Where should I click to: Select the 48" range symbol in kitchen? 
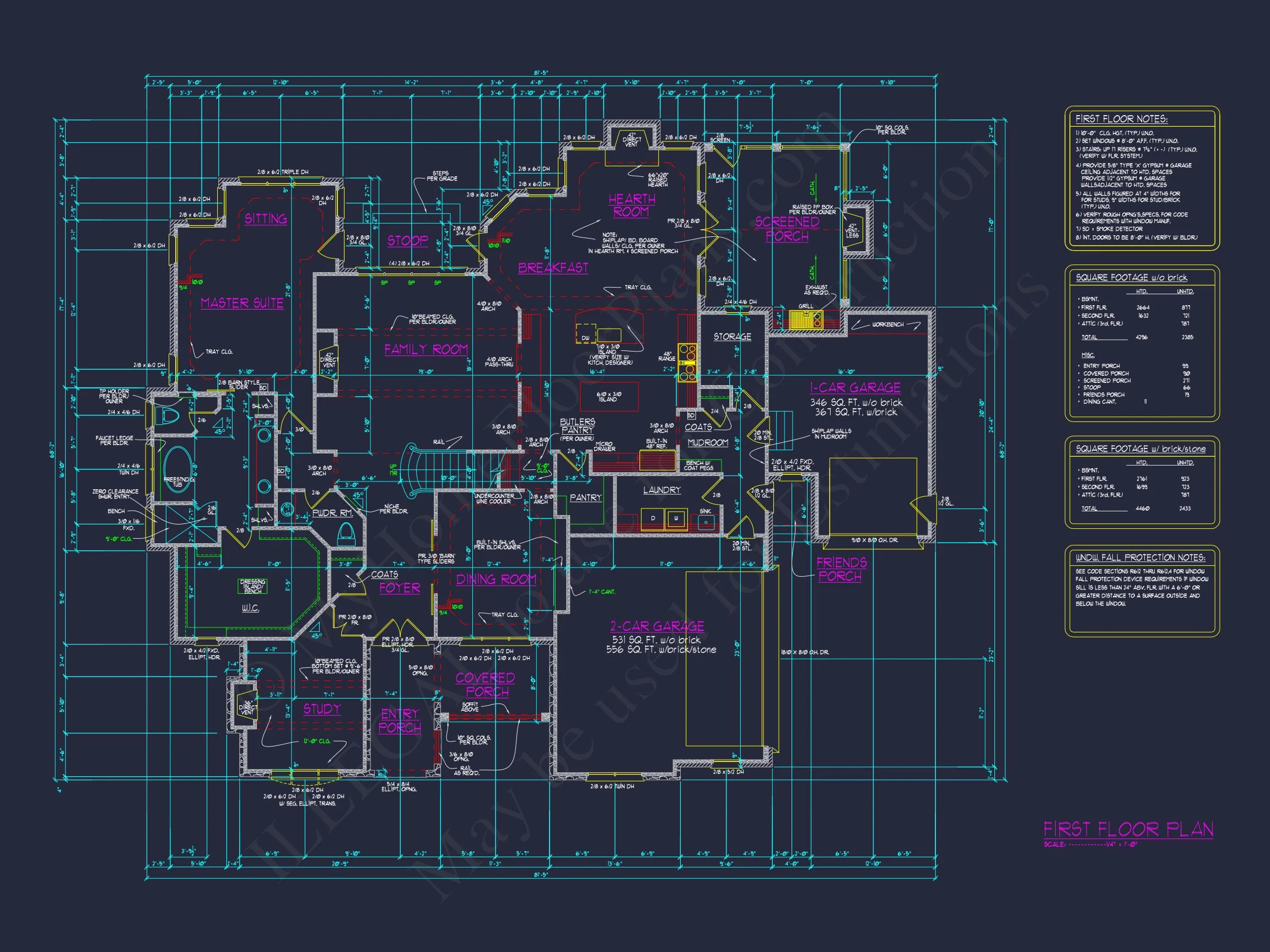pos(687,362)
